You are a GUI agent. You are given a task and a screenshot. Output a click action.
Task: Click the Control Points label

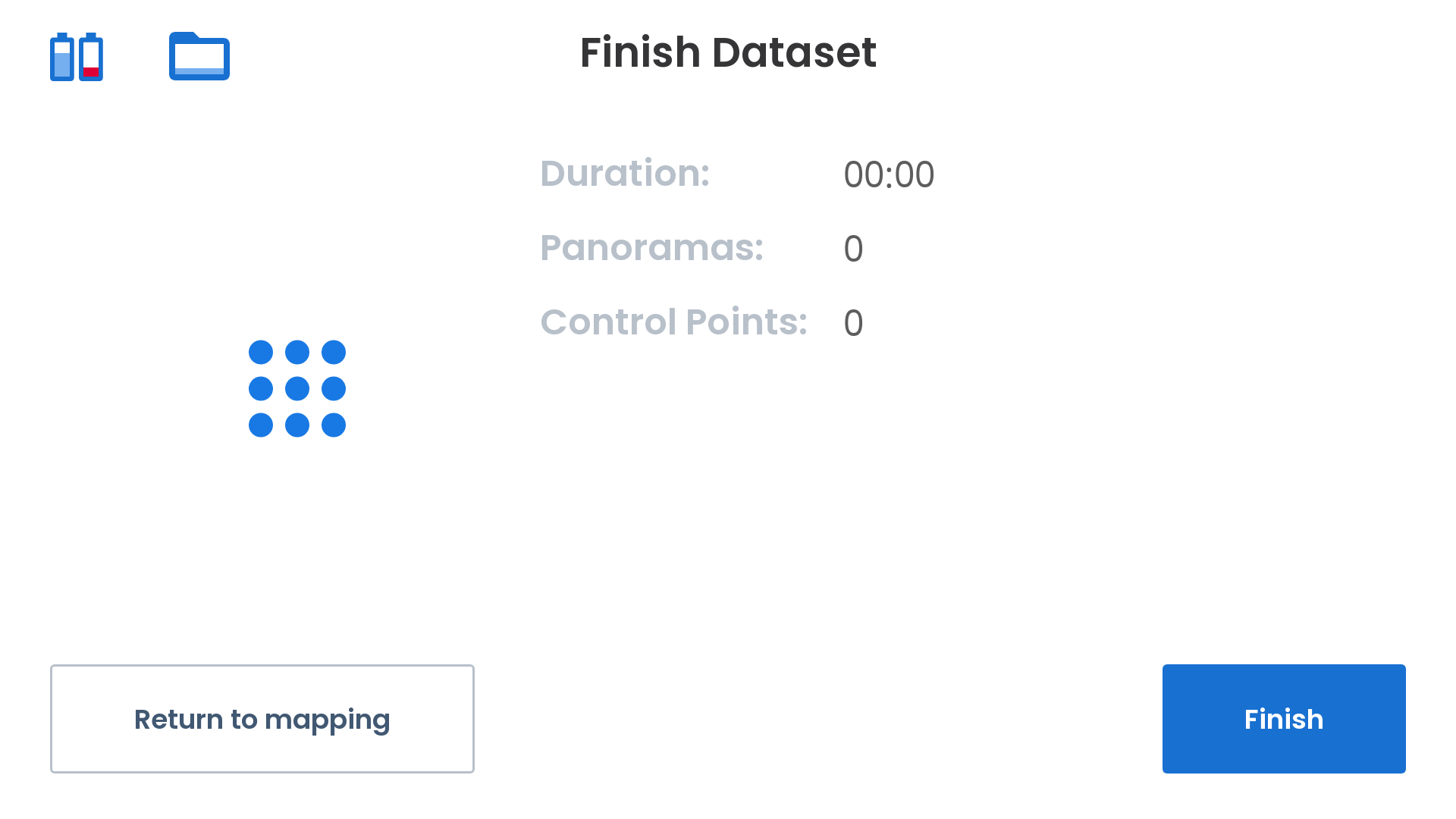[673, 322]
